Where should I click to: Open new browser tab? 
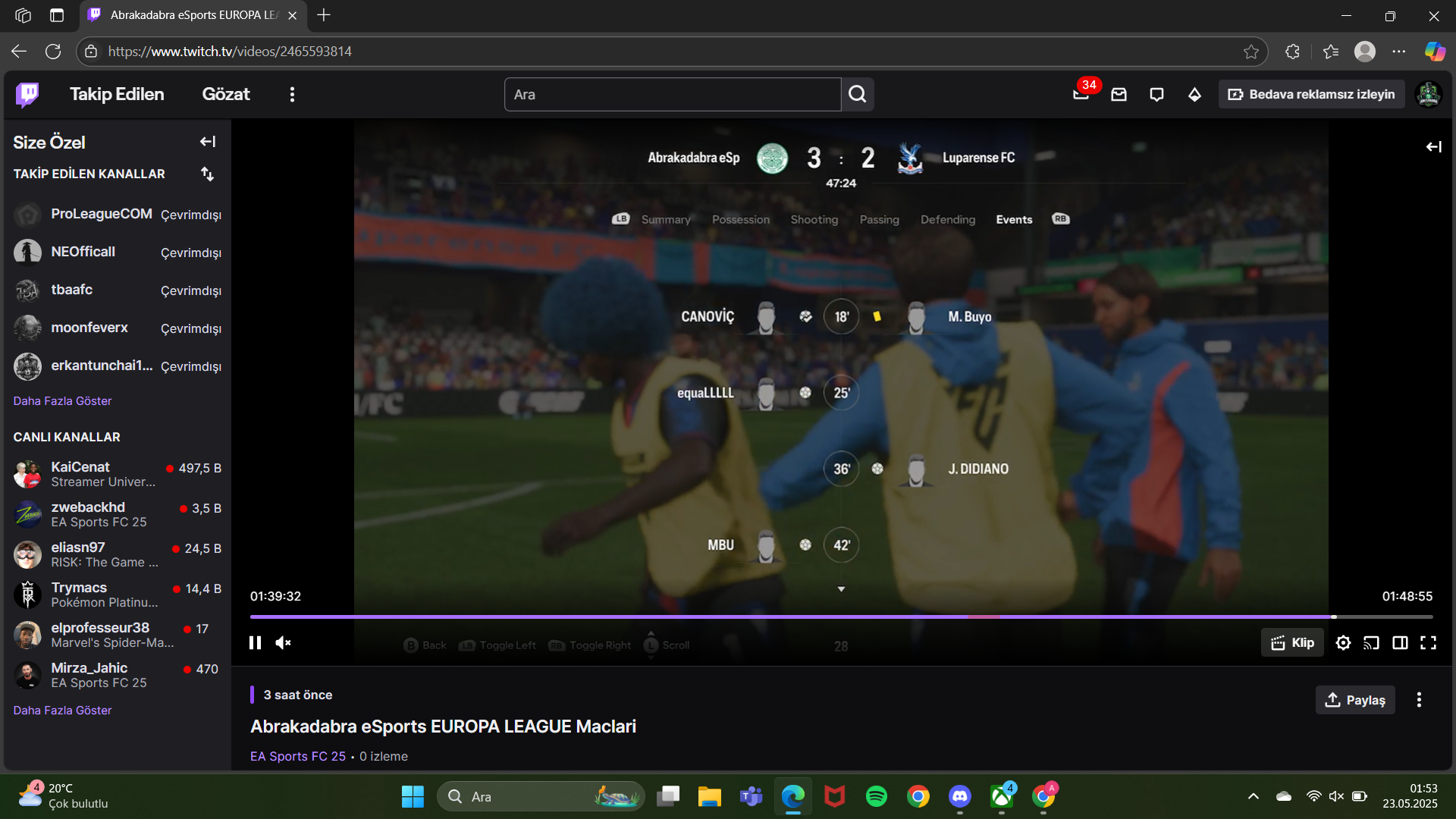pyautogui.click(x=324, y=15)
